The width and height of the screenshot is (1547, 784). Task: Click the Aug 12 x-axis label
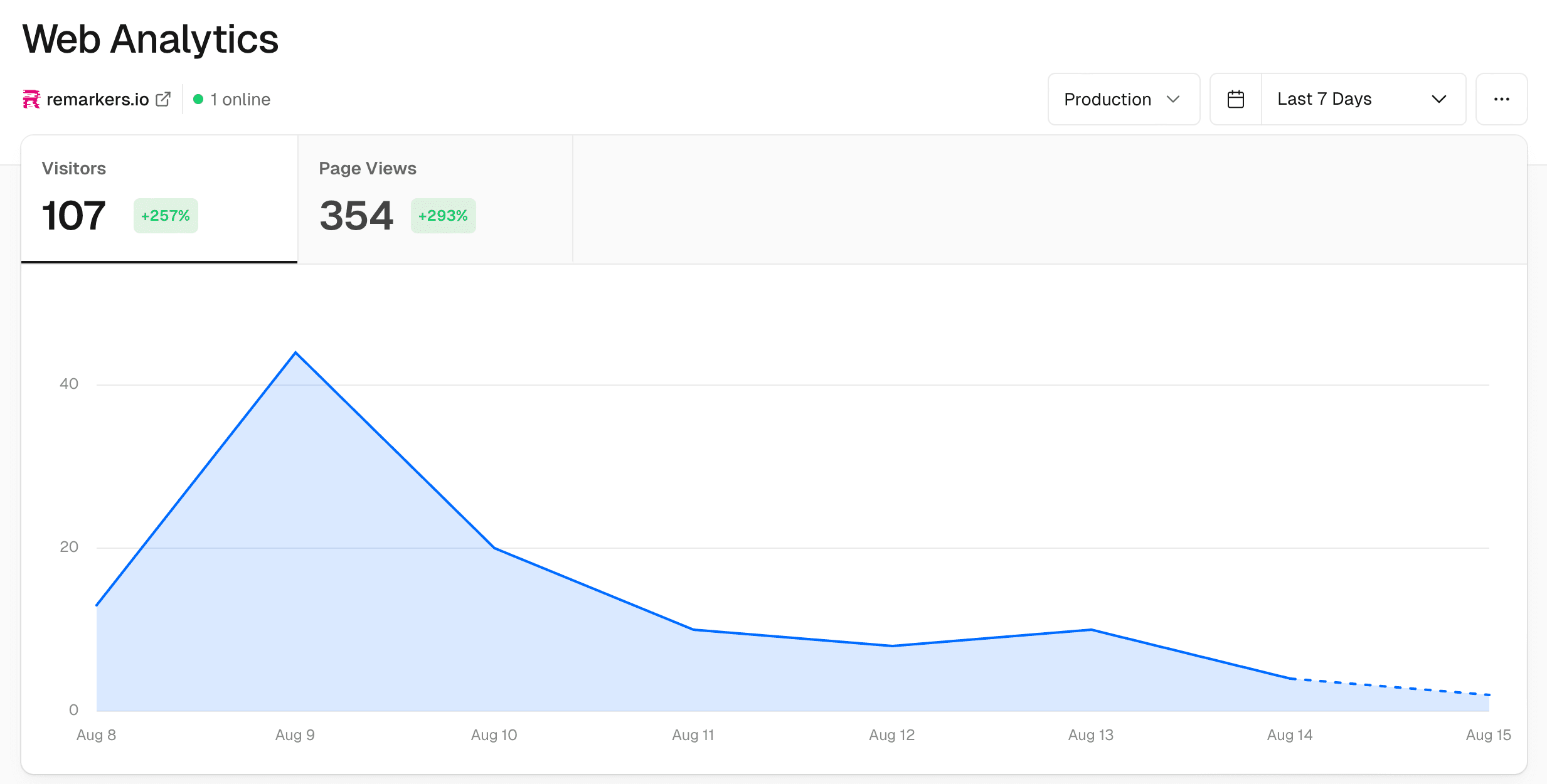(x=891, y=735)
